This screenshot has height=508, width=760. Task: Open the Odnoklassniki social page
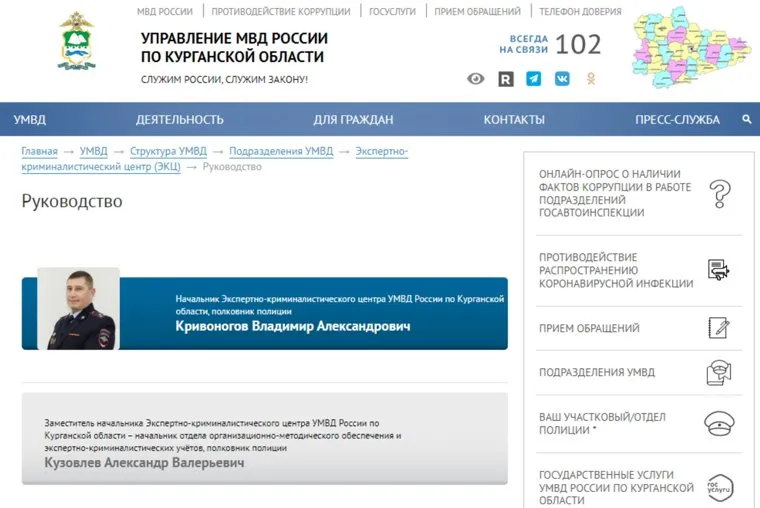click(x=591, y=79)
